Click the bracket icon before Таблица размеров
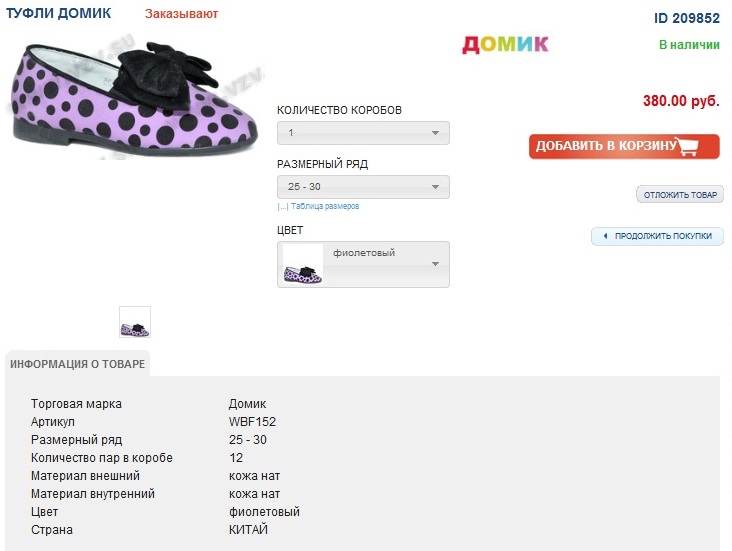Viewport: 732px width, 551px height. pos(283,207)
